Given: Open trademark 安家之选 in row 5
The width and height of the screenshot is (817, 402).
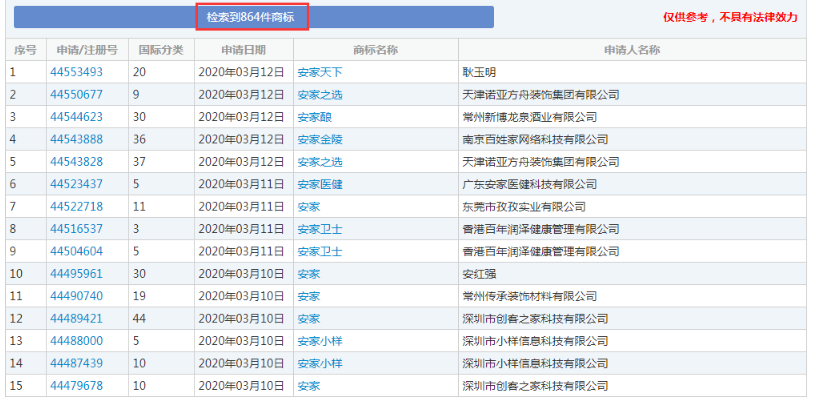Looking at the screenshot, I should pos(320,162).
